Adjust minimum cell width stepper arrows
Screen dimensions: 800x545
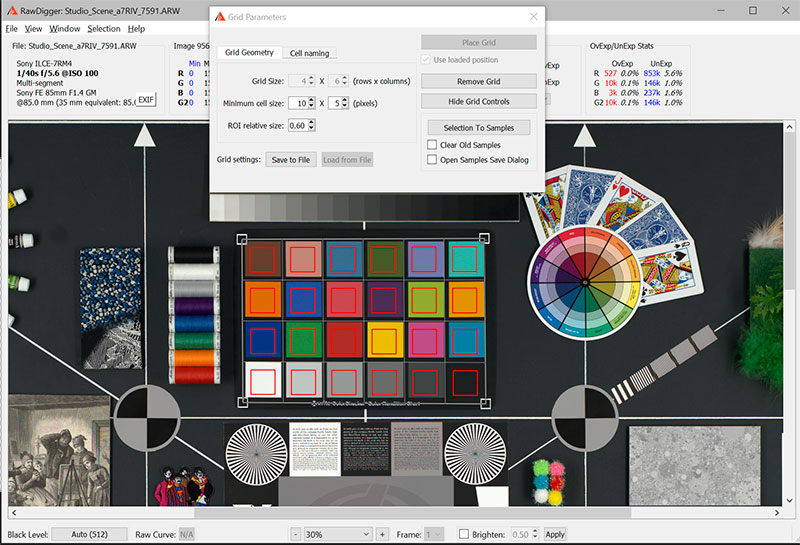[x=312, y=103]
